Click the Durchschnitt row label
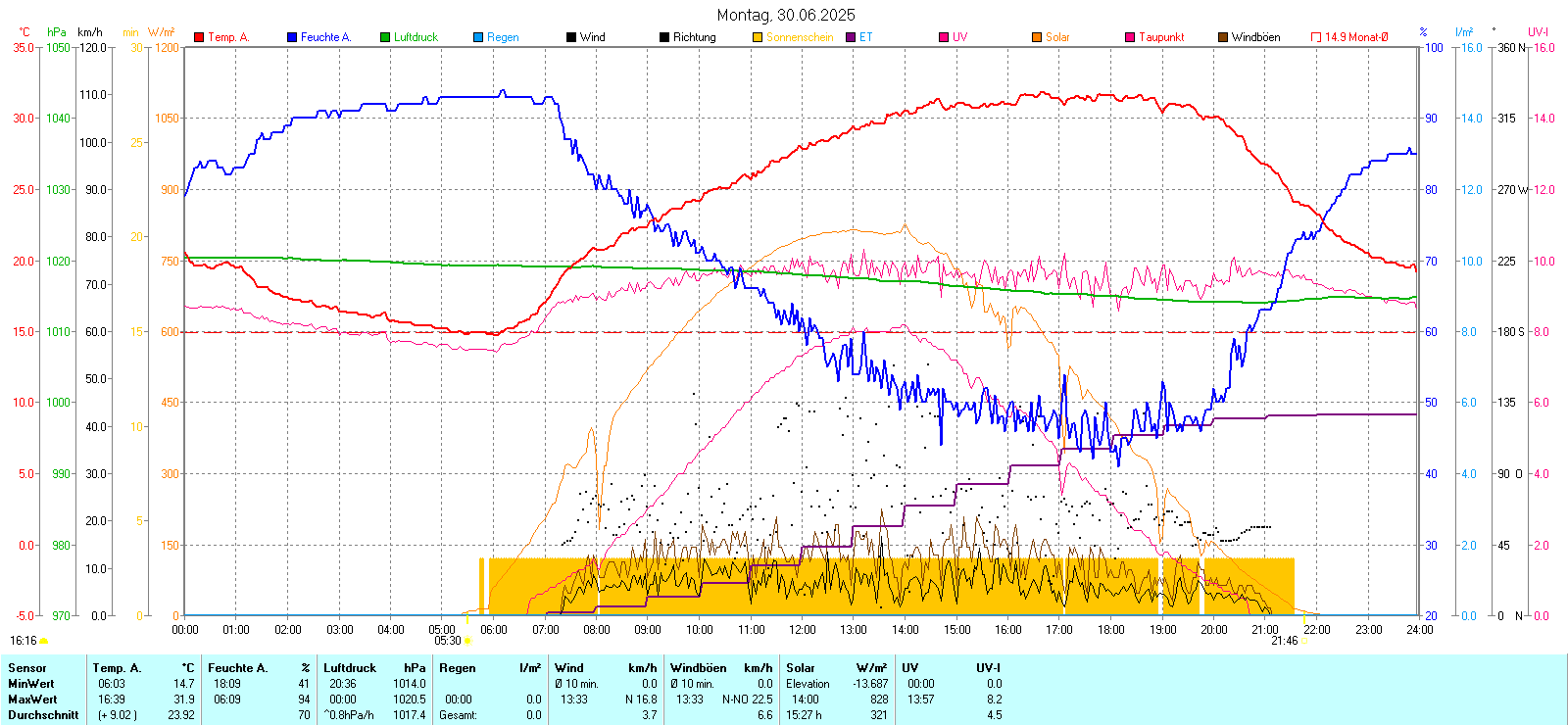 [43, 715]
